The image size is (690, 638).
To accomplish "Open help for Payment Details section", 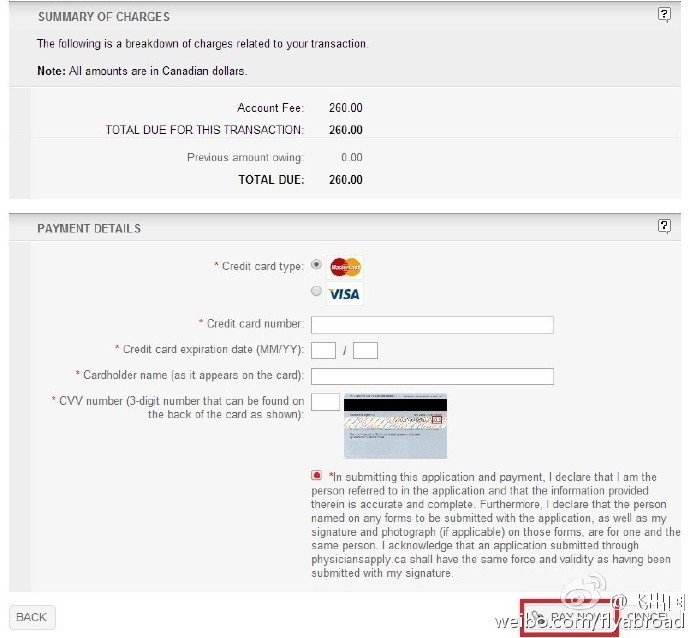I will click(x=664, y=226).
